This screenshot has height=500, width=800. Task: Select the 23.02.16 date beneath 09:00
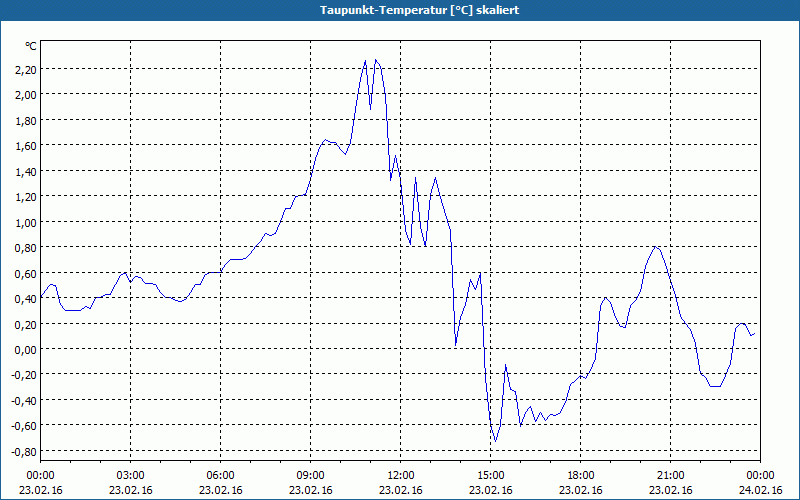pyautogui.click(x=310, y=490)
